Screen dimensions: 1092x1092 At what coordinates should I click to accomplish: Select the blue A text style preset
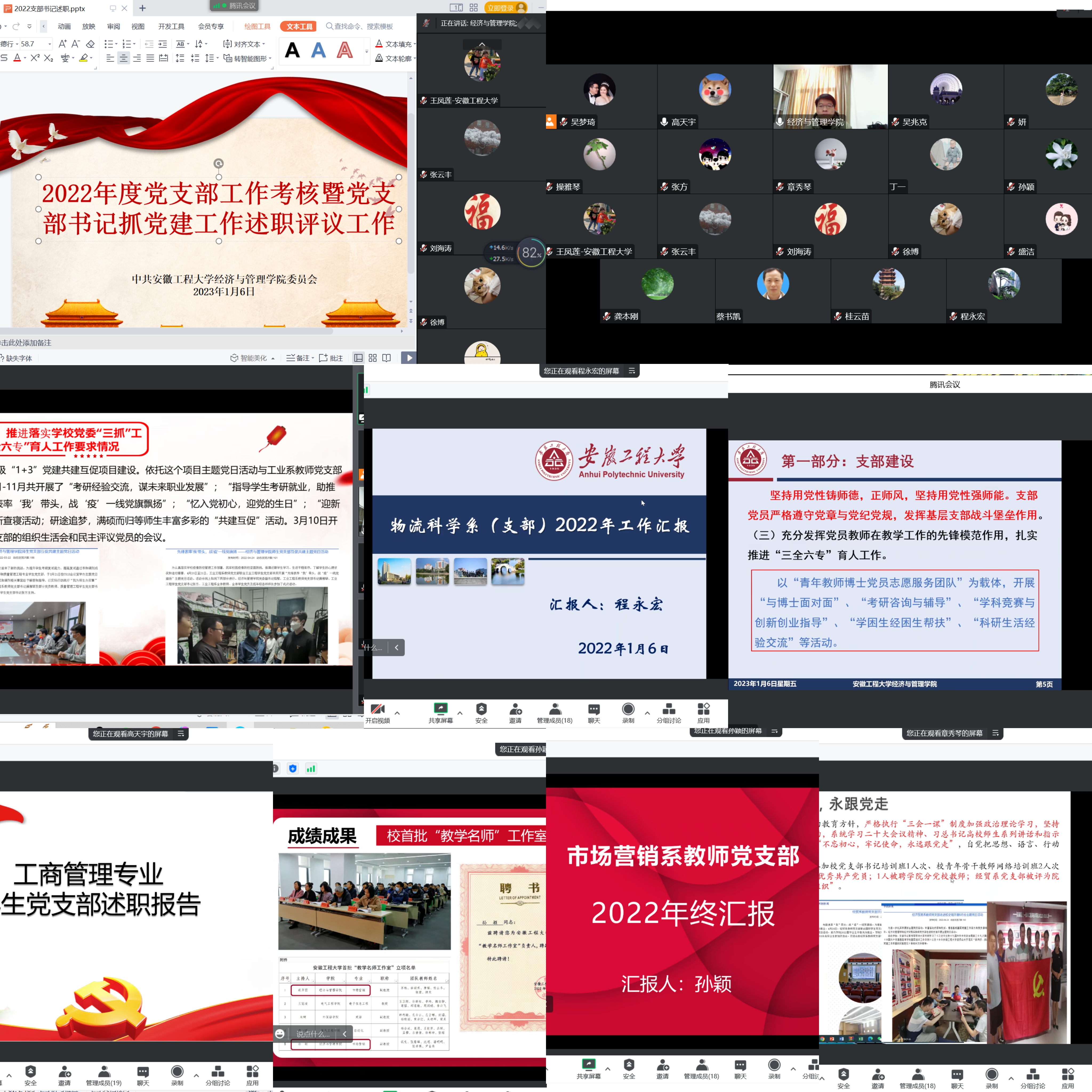tap(319, 51)
